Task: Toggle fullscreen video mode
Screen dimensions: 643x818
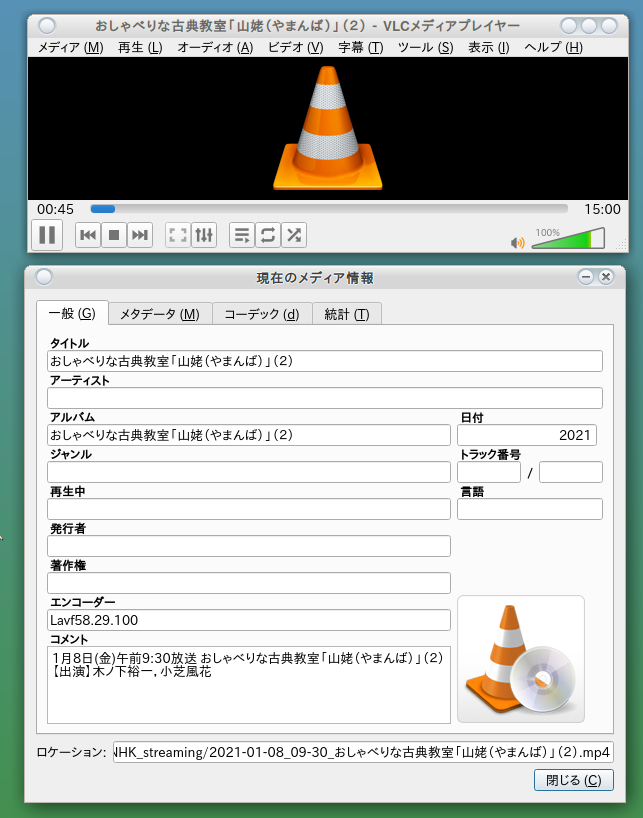Action: tap(178, 235)
